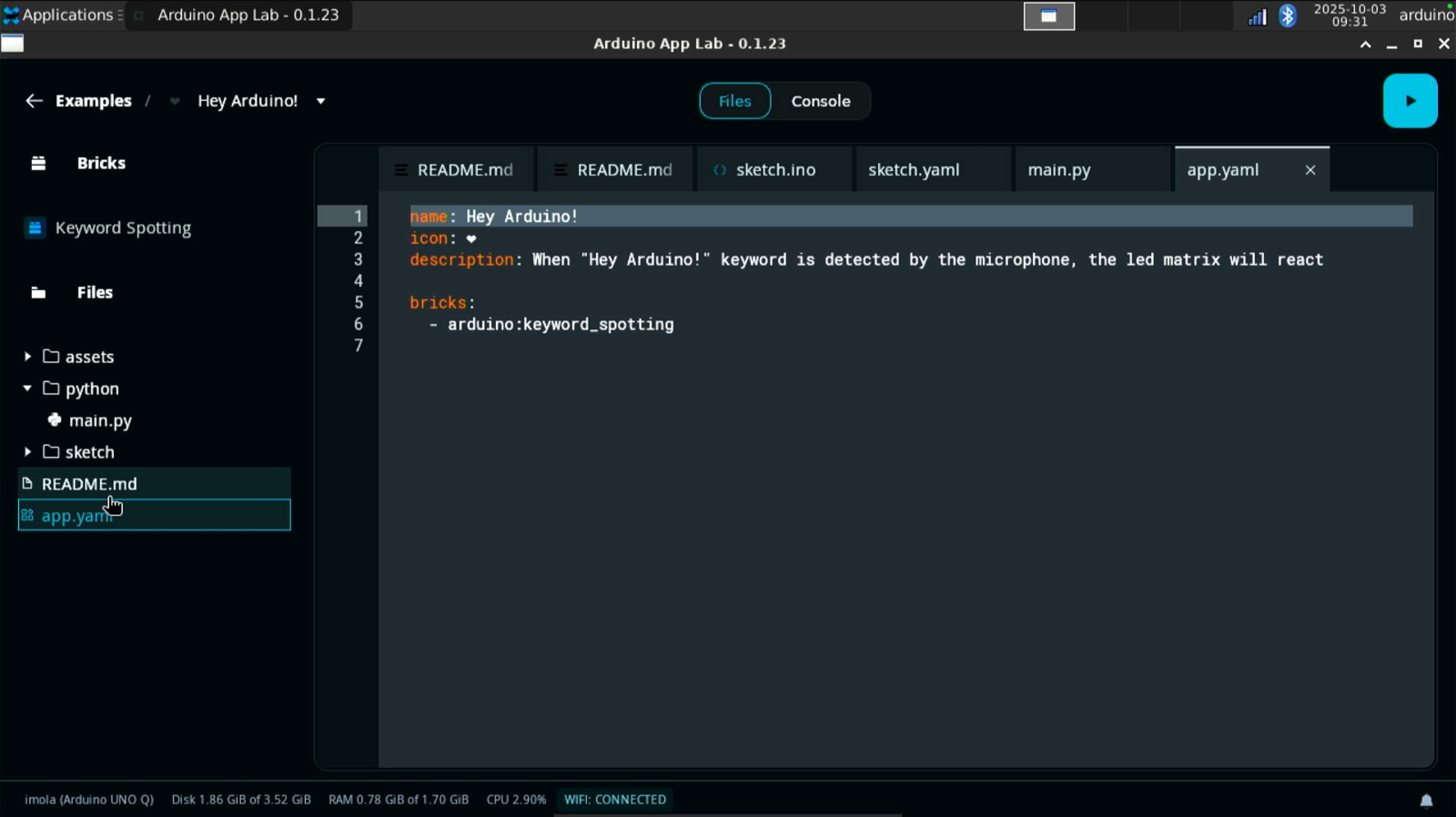The width and height of the screenshot is (1456, 817).
Task: Click the 'name' key on line 1
Action: click(x=429, y=217)
